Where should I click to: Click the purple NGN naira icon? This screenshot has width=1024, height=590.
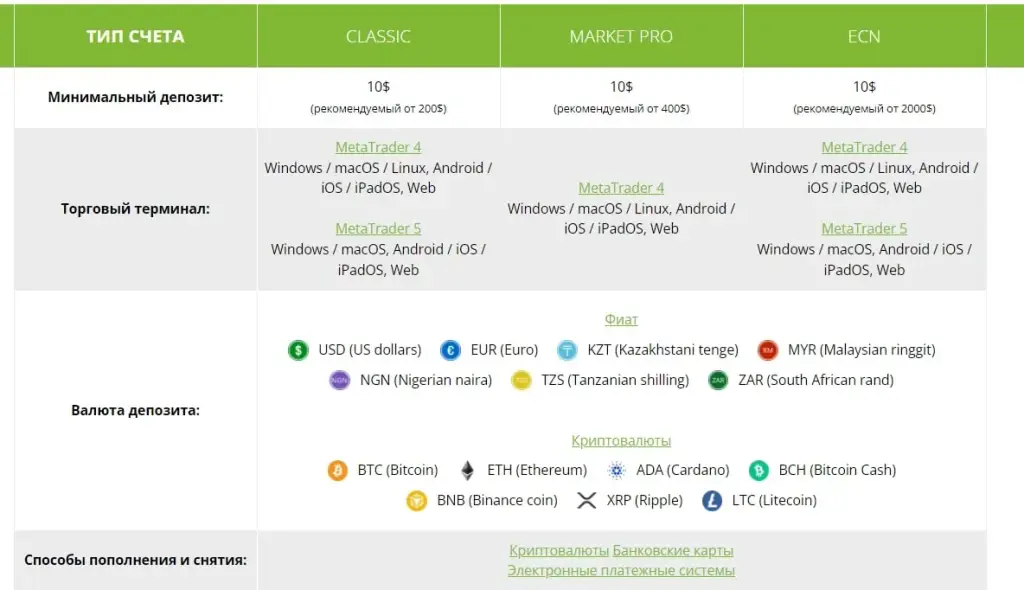[340, 380]
